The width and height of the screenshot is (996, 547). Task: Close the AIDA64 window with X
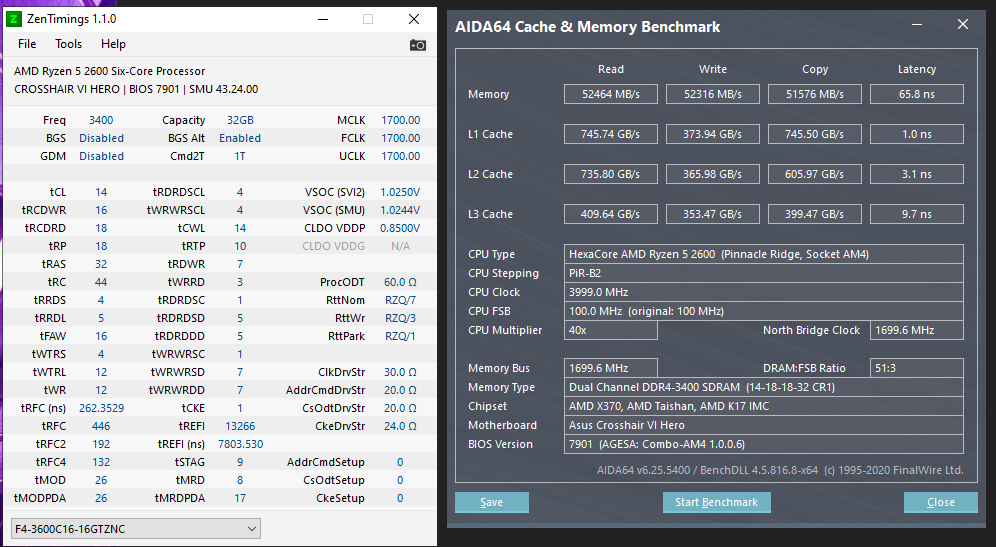pos(963,24)
